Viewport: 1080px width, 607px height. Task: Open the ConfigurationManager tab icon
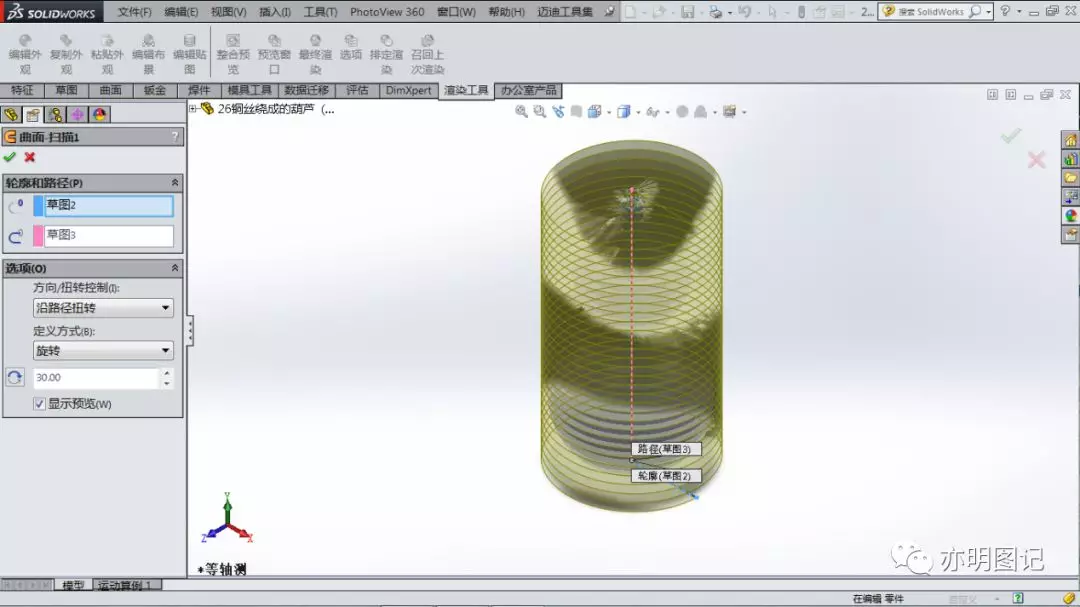pos(55,114)
